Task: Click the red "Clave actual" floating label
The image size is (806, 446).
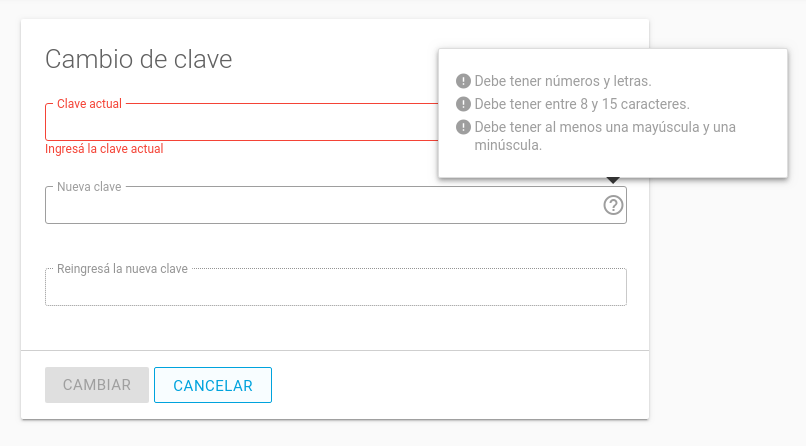Action: point(89,104)
